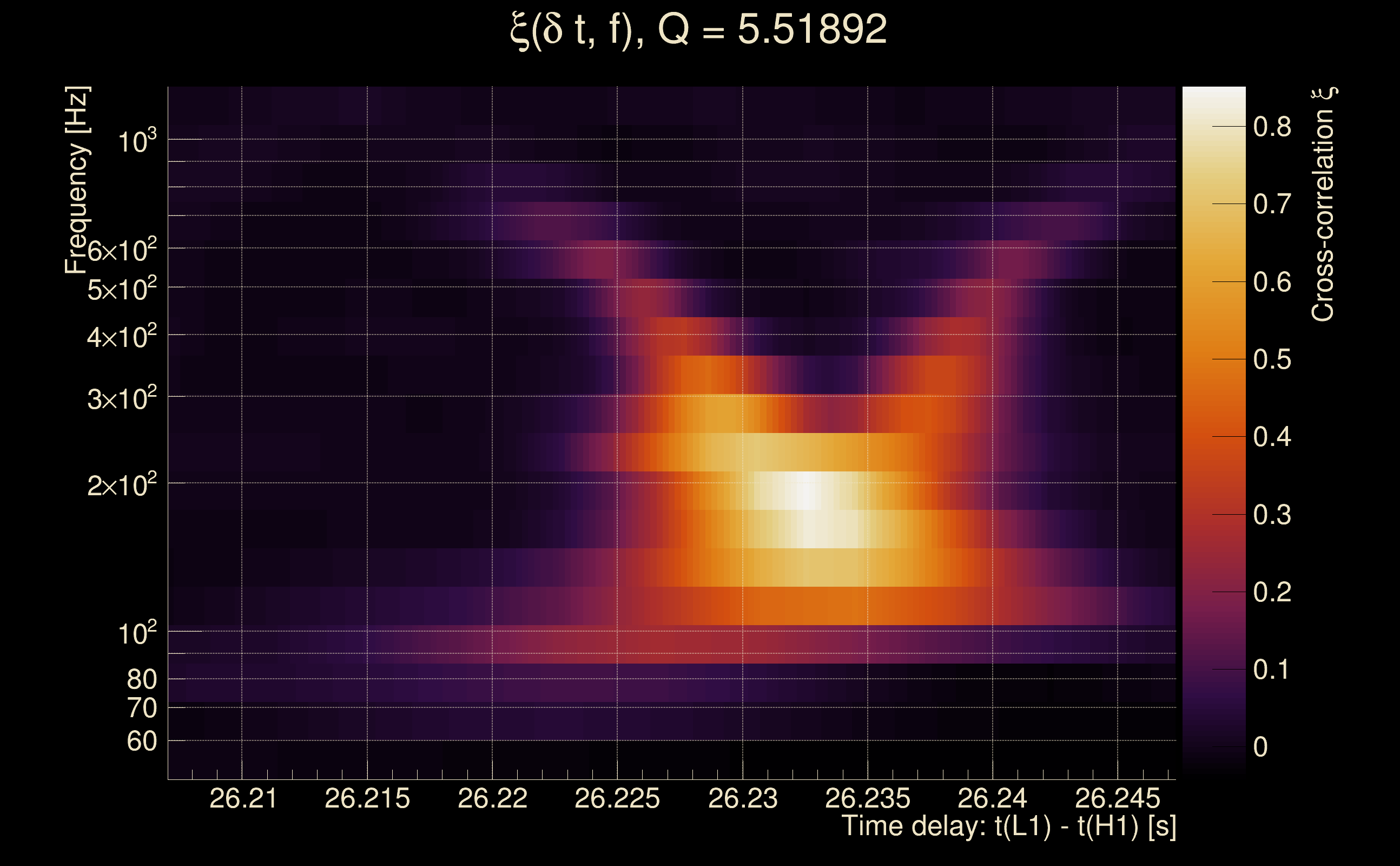Viewport: 1400px width, 866px height.
Task: Click the Cross-correlation ξ color bar title
Action: click(x=1324, y=204)
